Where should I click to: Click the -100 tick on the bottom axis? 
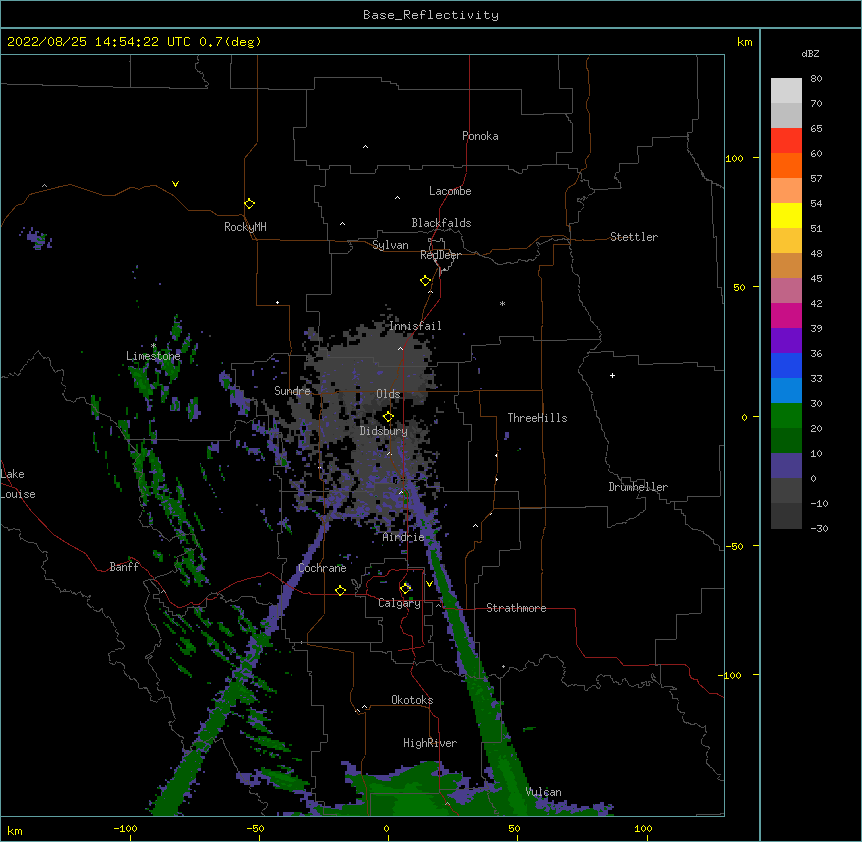(x=126, y=829)
